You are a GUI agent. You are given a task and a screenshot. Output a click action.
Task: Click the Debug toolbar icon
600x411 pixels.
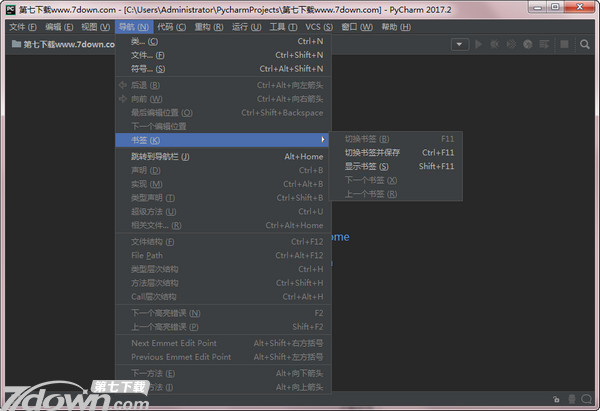pyautogui.click(x=495, y=44)
